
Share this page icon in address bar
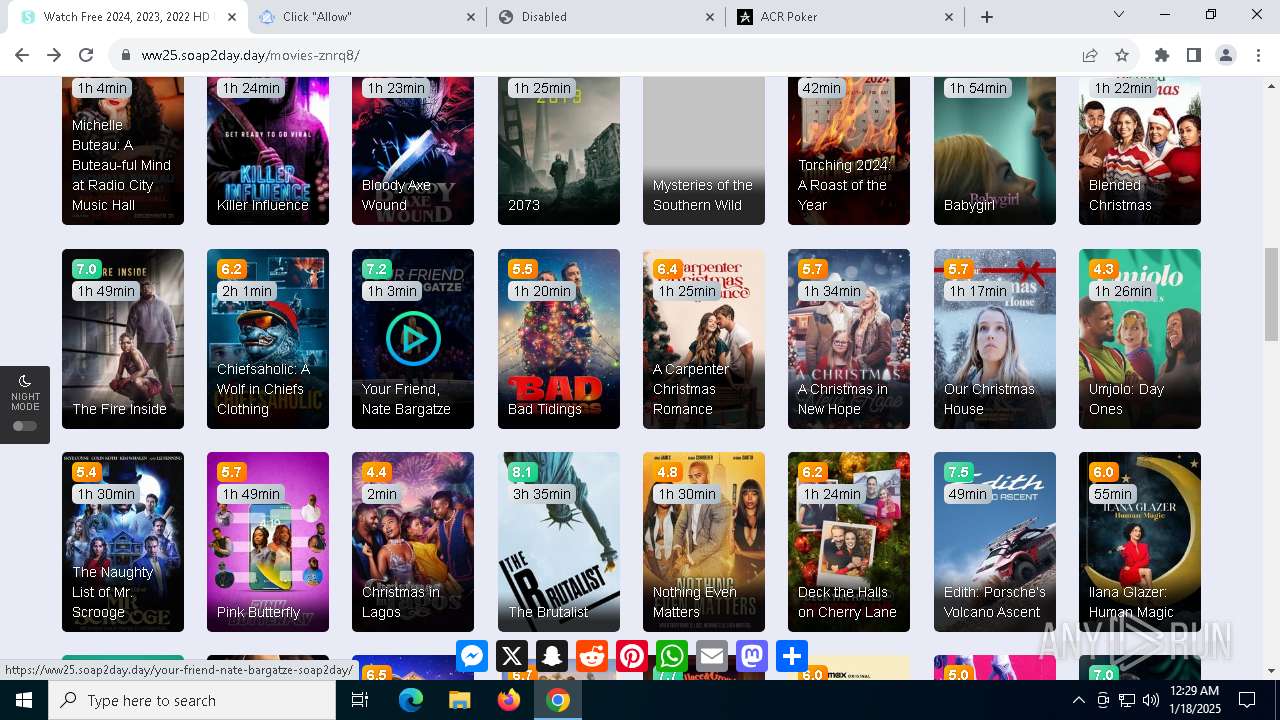click(x=1090, y=55)
